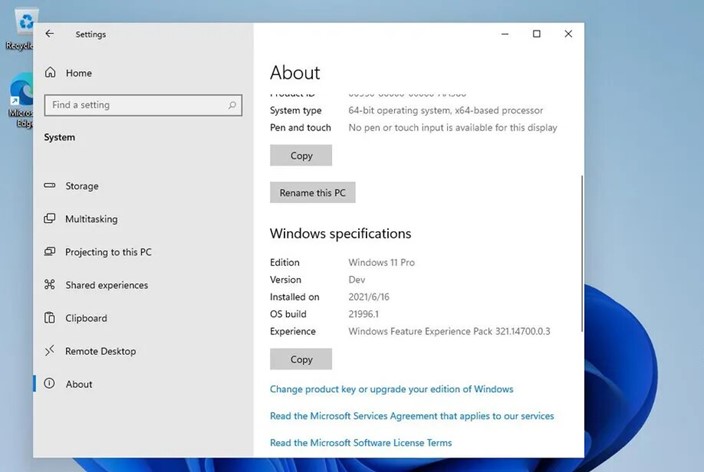This screenshot has width=704, height=472.
Task: Click the search magnifier icon
Action: 232,105
